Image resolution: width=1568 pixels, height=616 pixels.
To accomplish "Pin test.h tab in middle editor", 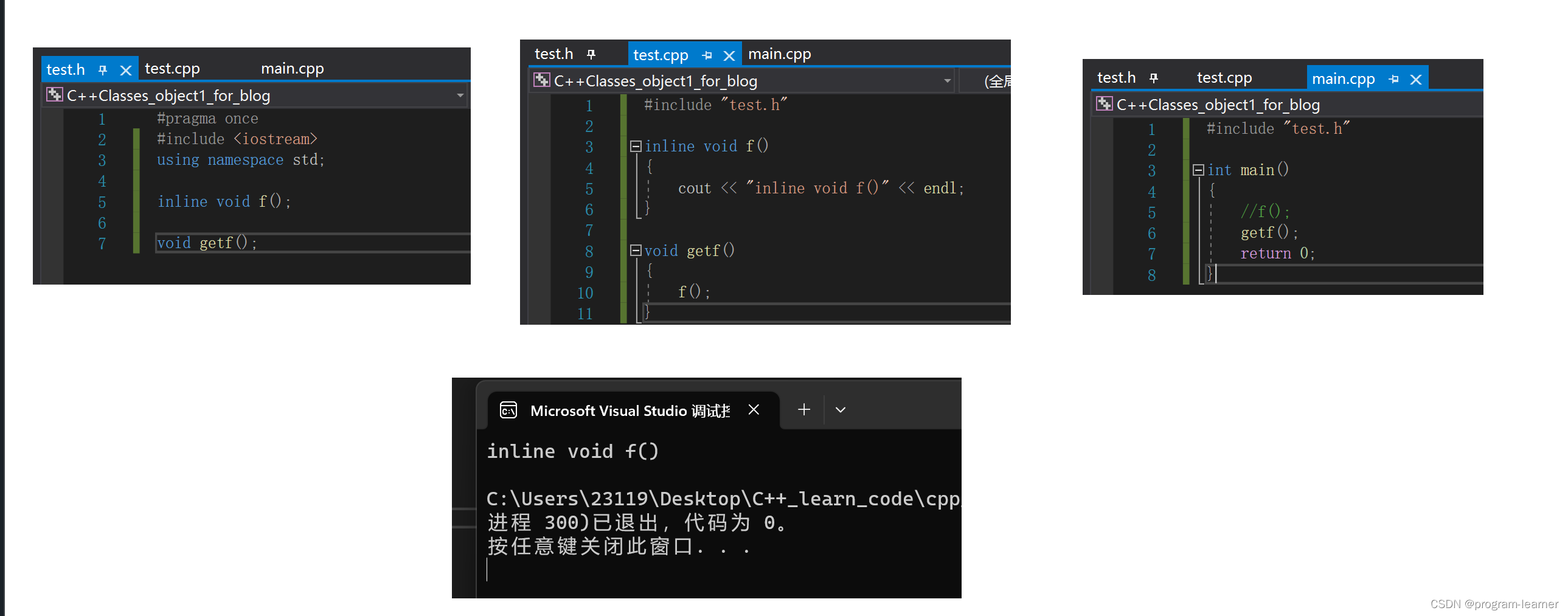I will [591, 55].
